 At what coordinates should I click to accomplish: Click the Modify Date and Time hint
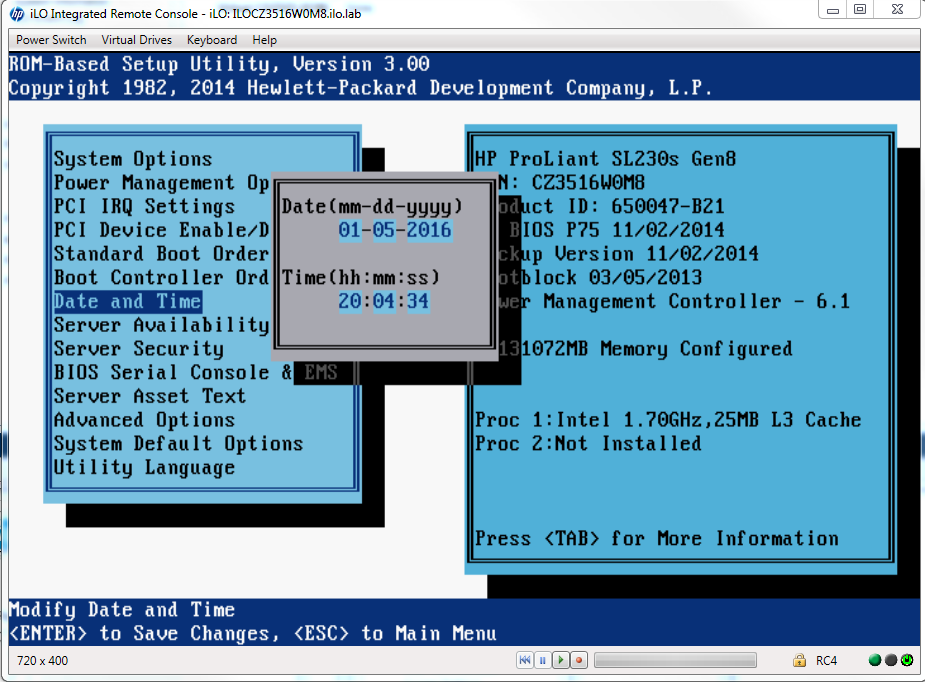click(122, 609)
